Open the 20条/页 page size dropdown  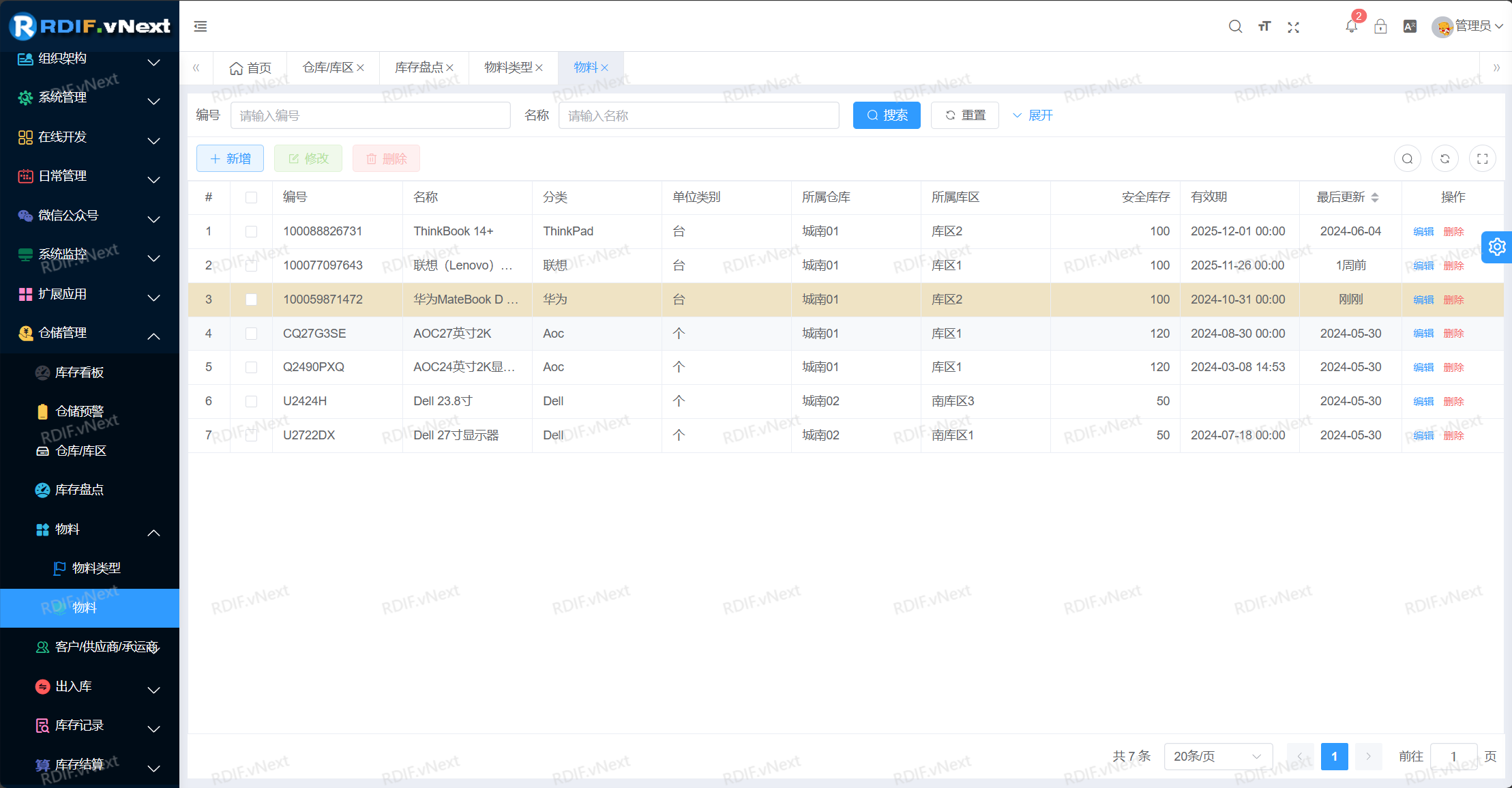[x=1217, y=756]
